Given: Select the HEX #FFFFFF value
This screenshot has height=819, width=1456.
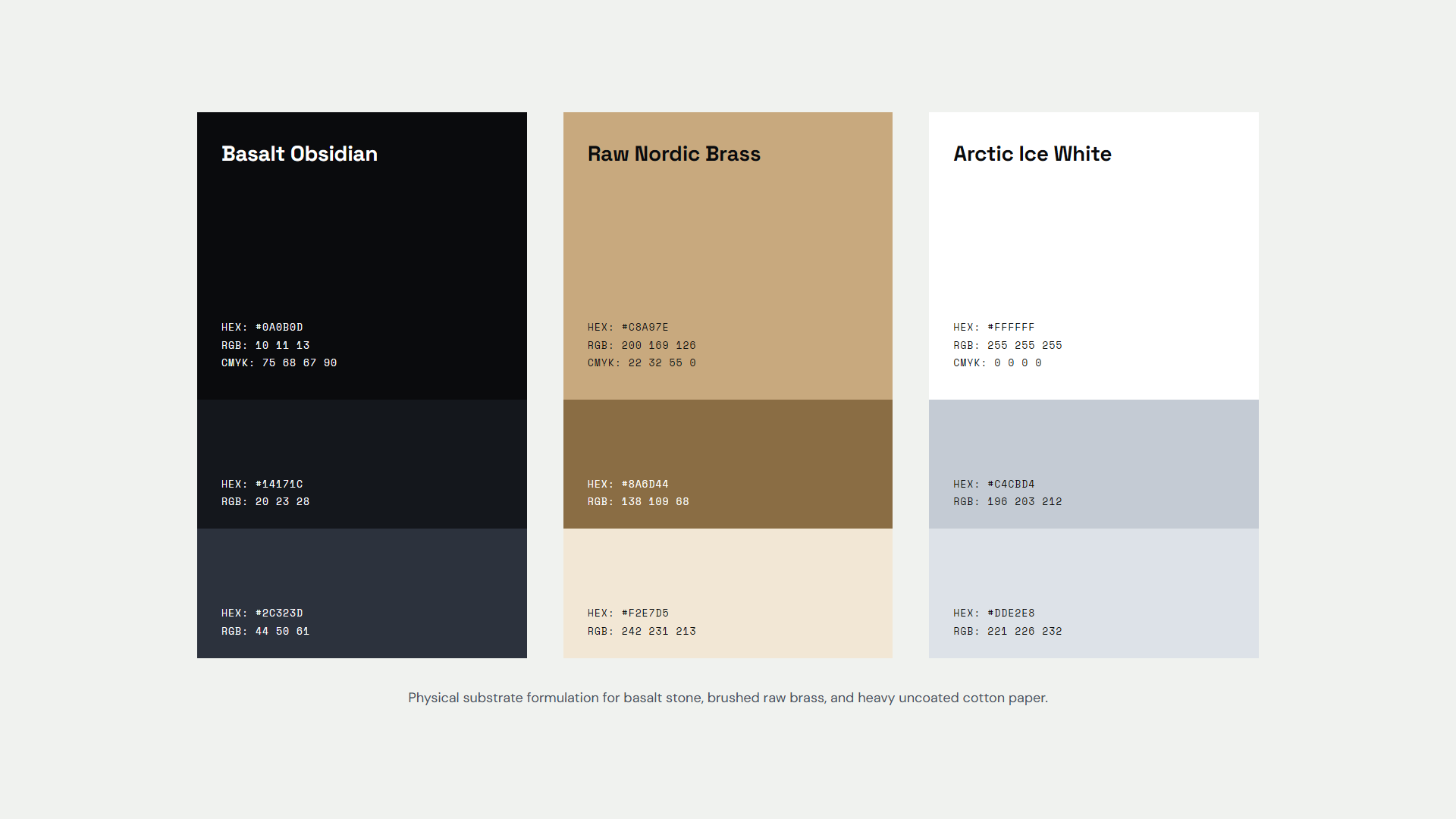Looking at the screenshot, I should click(x=994, y=328).
